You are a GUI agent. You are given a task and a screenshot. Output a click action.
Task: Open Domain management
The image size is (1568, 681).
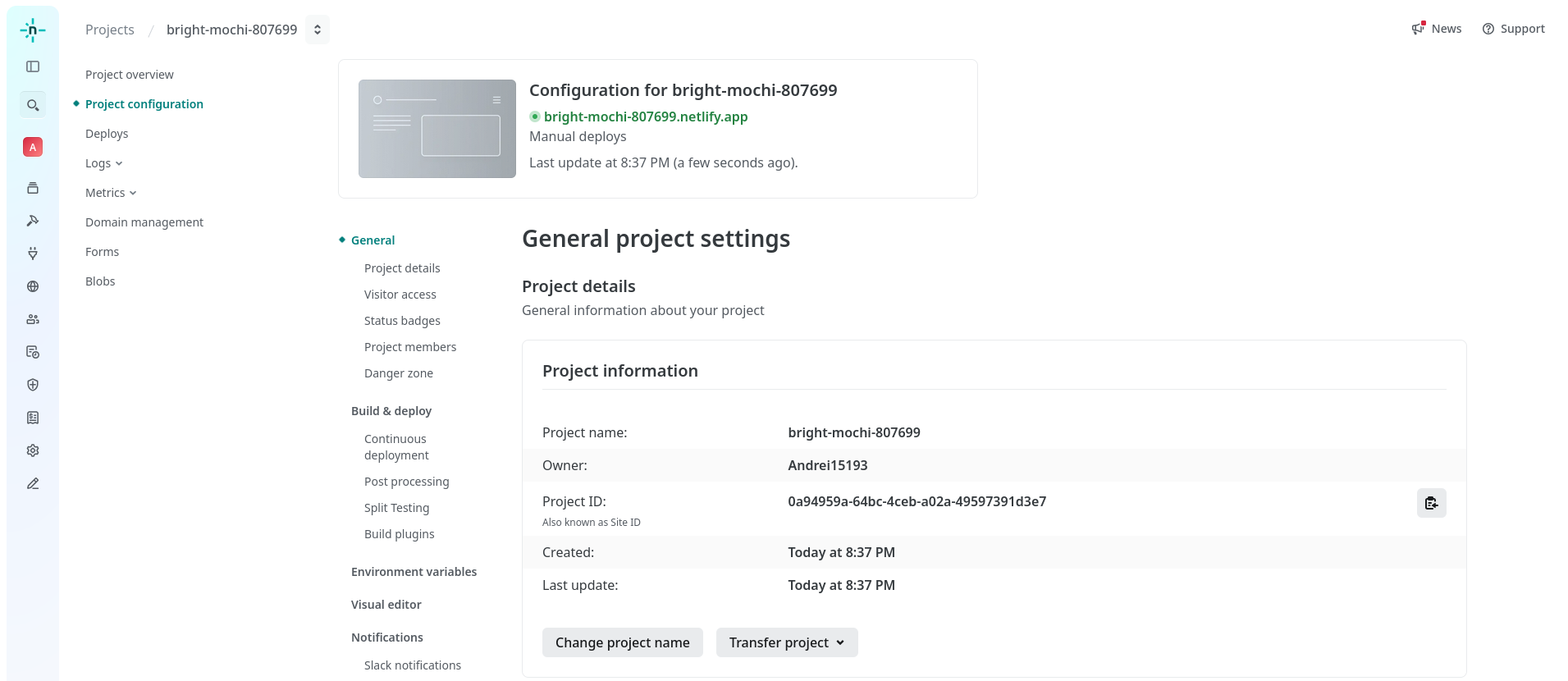click(x=144, y=222)
